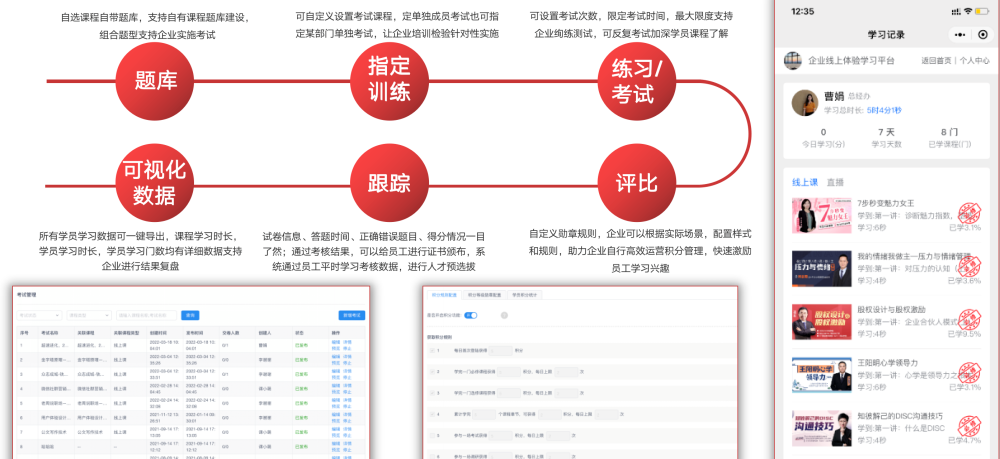Open the DISC沟通技巧 course thumbnail
Screen dimensions: 1000x459
click(x=821, y=428)
